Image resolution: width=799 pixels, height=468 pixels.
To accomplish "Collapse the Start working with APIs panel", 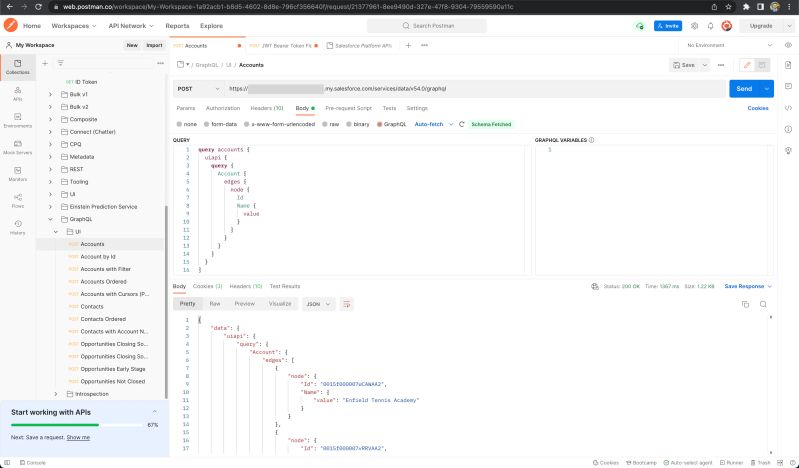I will coord(154,412).
